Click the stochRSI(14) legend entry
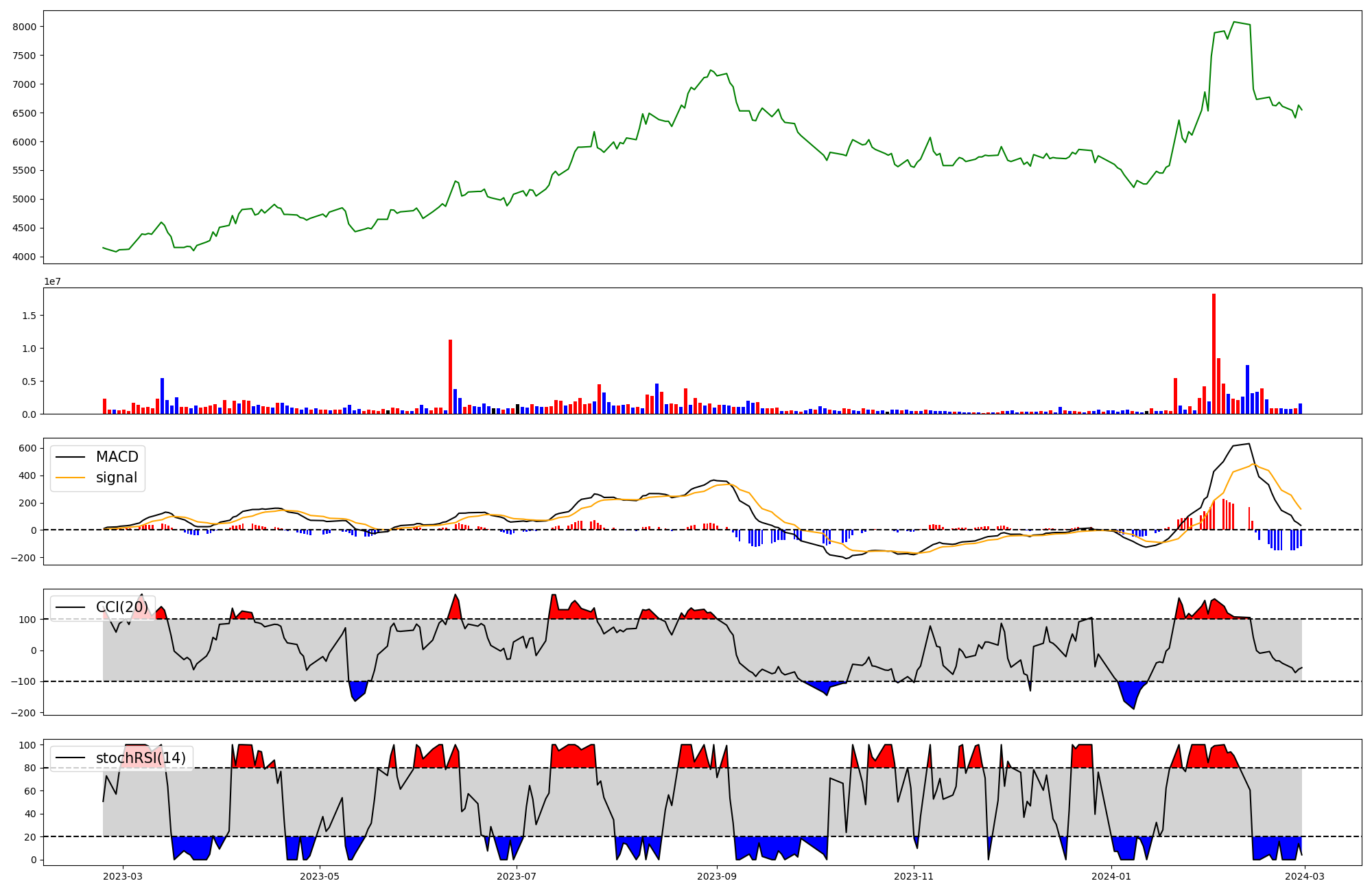This screenshot has width=1372, height=892. pyautogui.click(x=141, y=758)
